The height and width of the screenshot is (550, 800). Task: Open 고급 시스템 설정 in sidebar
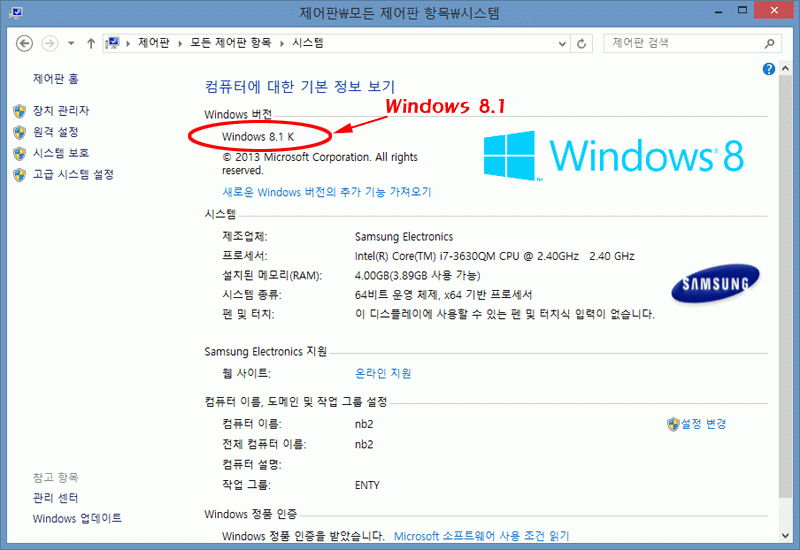click(x=73, y=174)
